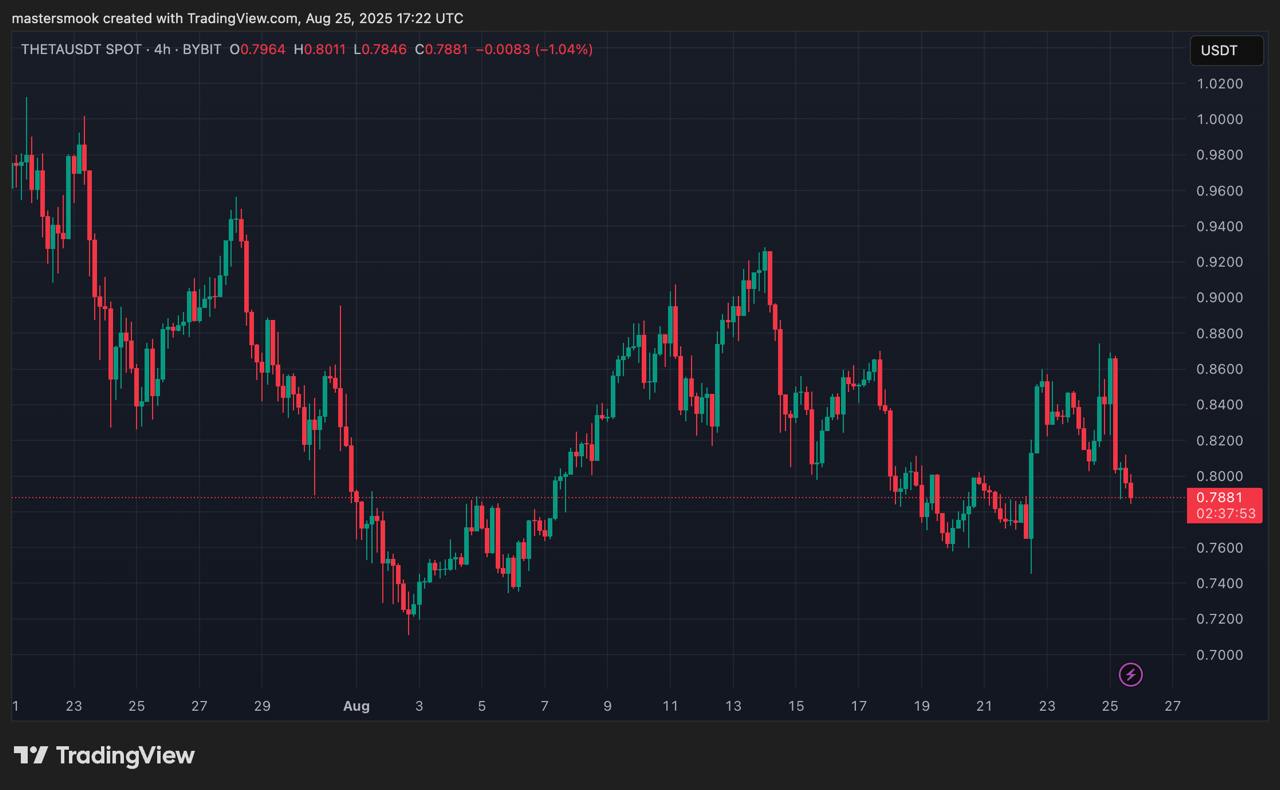Click the low value L0.7846
The height and width of the screenshot is (790, 1280).
(384, 49)
